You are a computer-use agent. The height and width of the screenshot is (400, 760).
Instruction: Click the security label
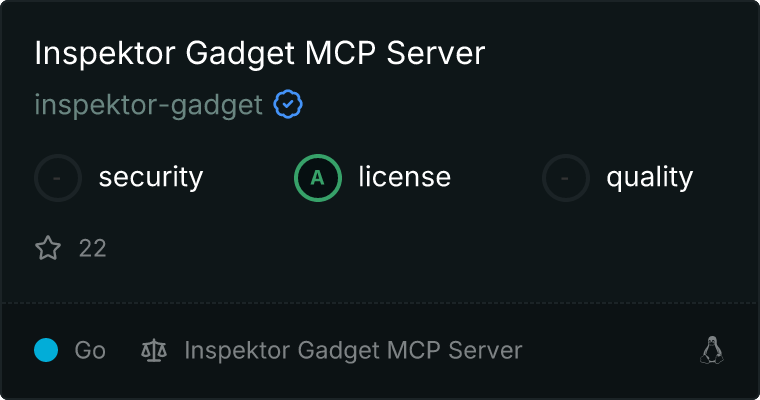tap(151, 177)
